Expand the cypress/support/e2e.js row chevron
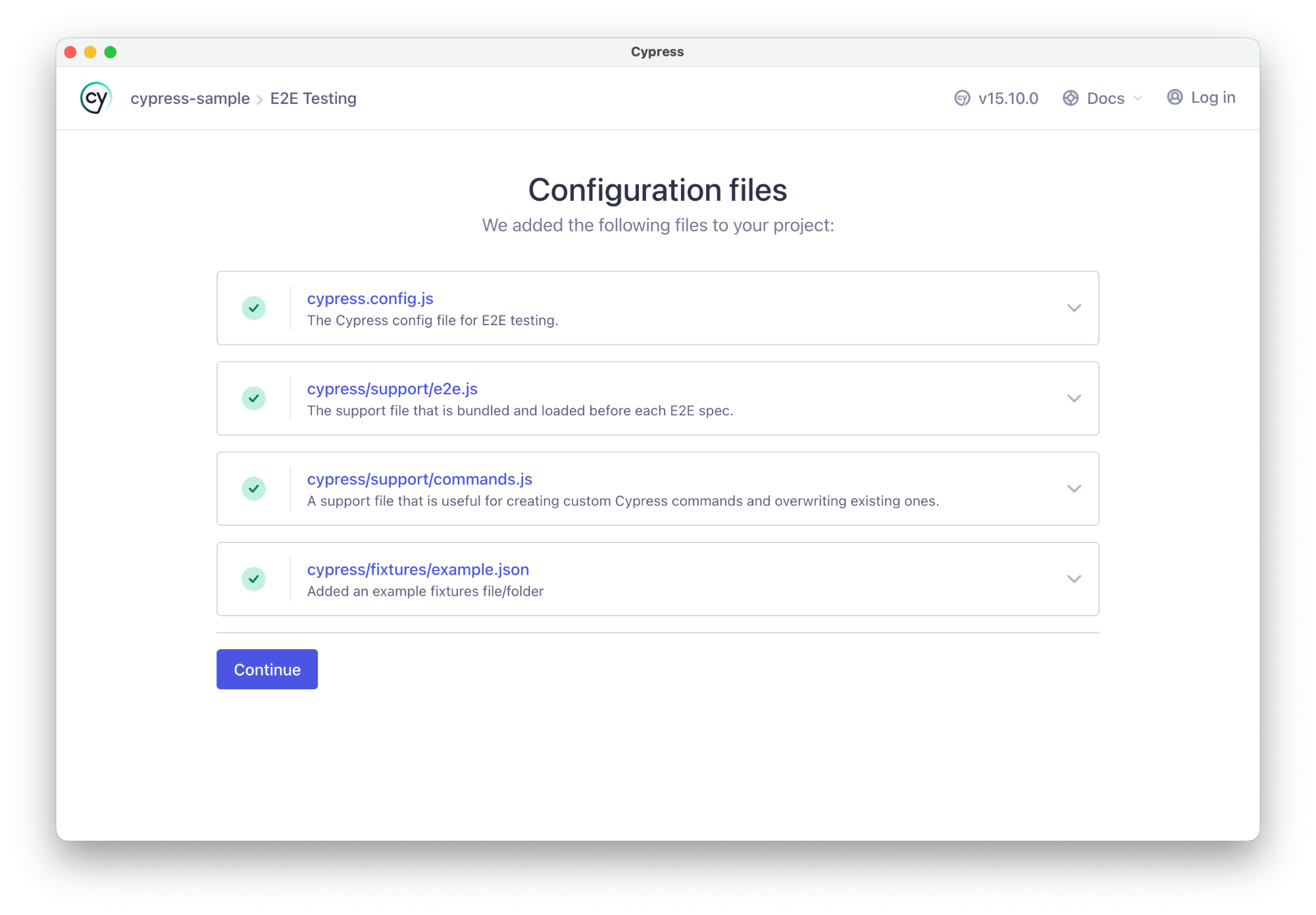The height and width of the screenshot is (915, 1316). (1074, 398)
